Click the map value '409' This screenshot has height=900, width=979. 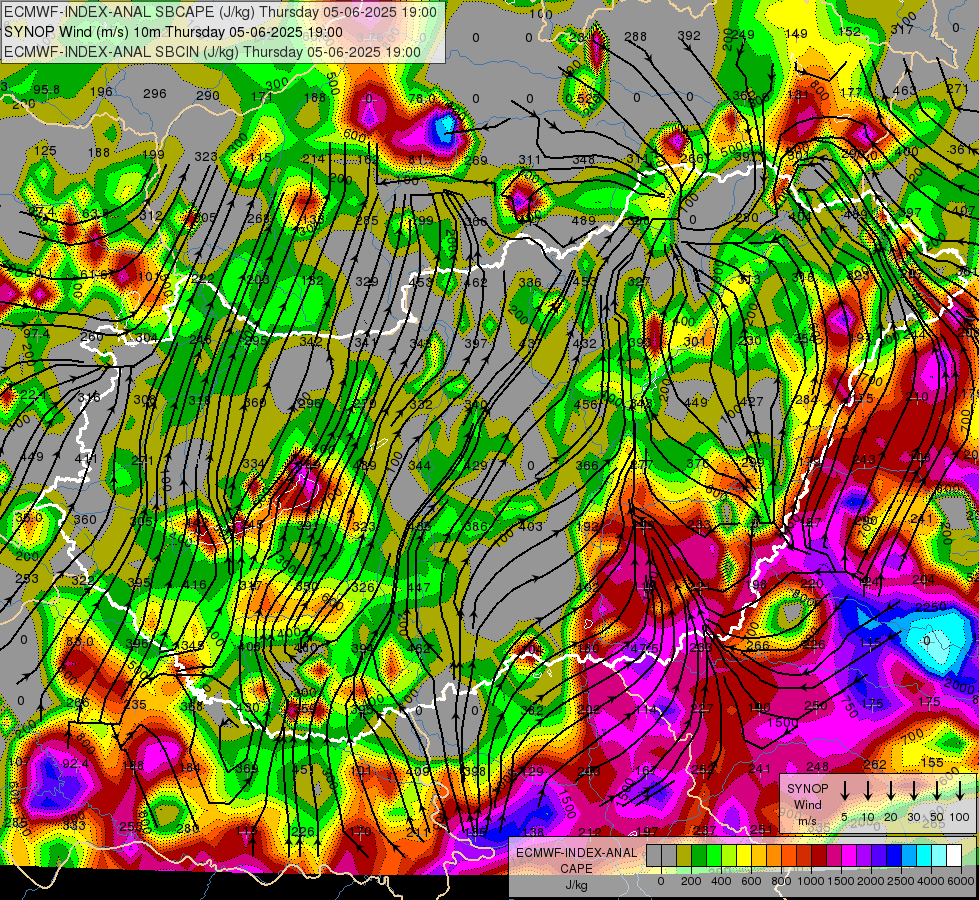coord(417,771)
